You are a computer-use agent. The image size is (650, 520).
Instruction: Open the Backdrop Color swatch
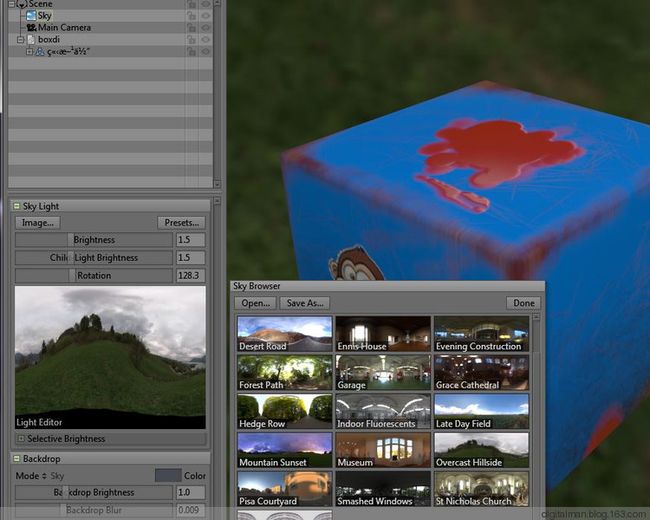(x=168, y=475)
